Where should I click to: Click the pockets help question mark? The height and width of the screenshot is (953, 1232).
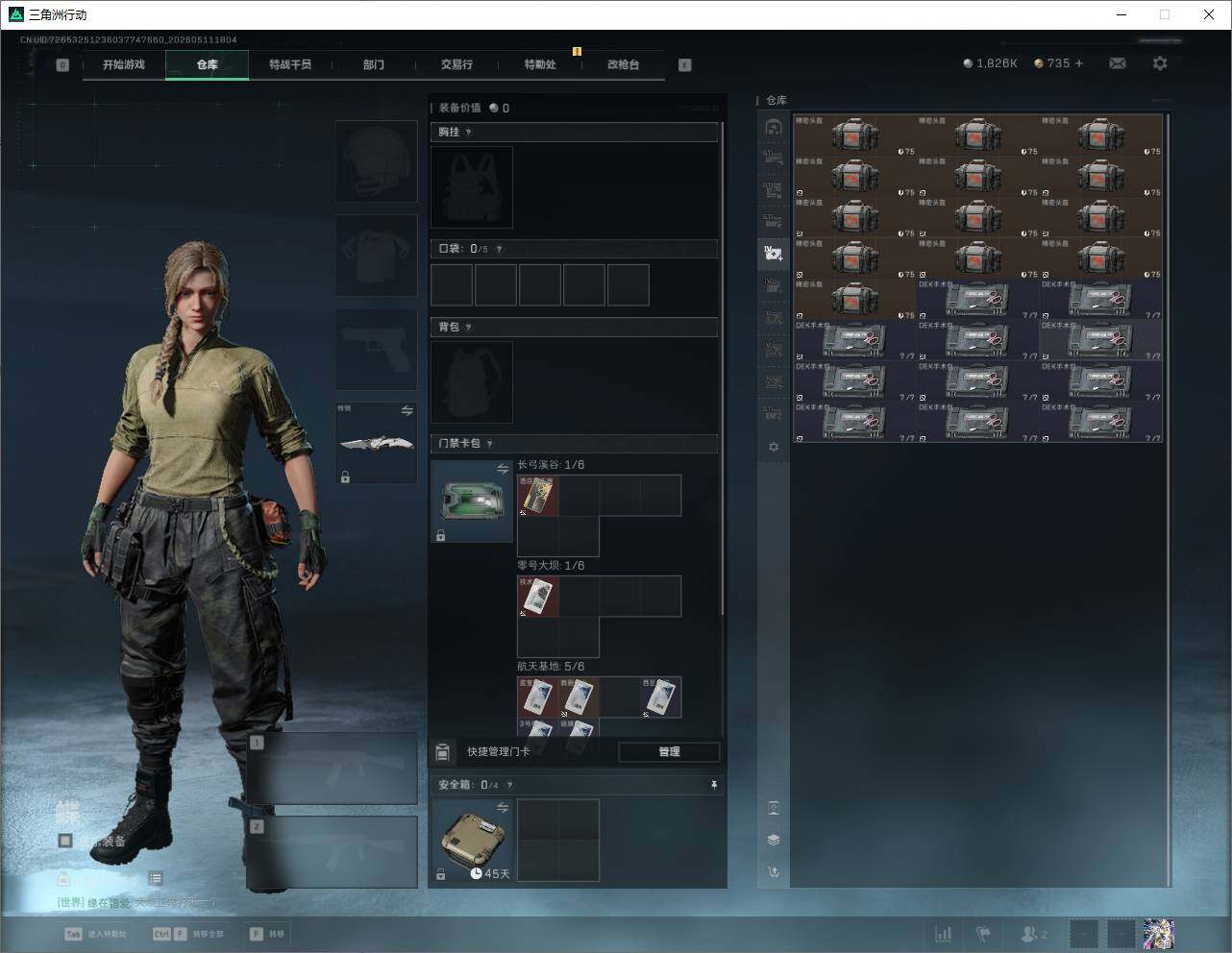pyautogui.click(x=499, y=249)
